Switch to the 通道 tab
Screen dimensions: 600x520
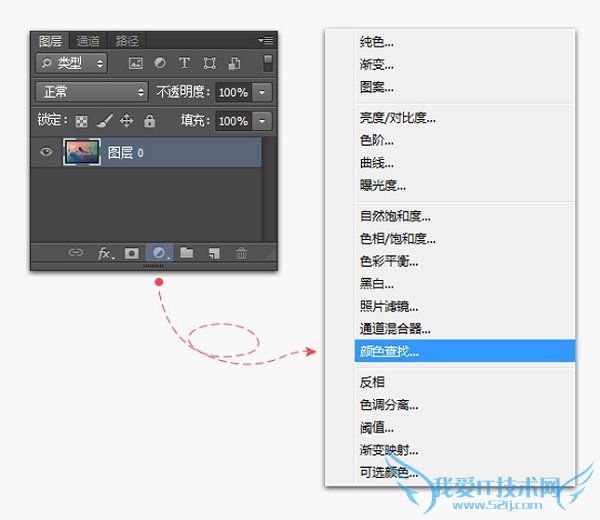(88, 41)
